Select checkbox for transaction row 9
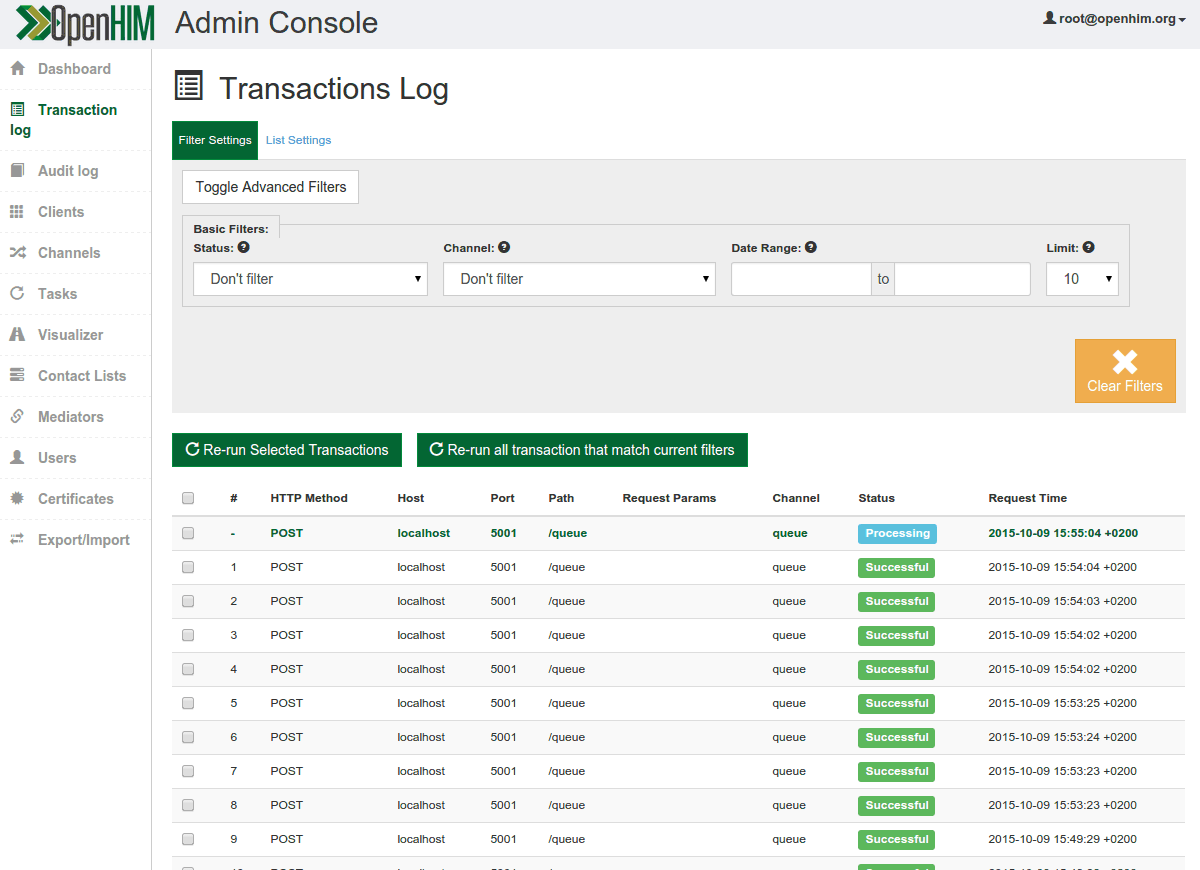The width and height of the screenshot is (1200, 870). pyautogui.click(x=188, y=839)
